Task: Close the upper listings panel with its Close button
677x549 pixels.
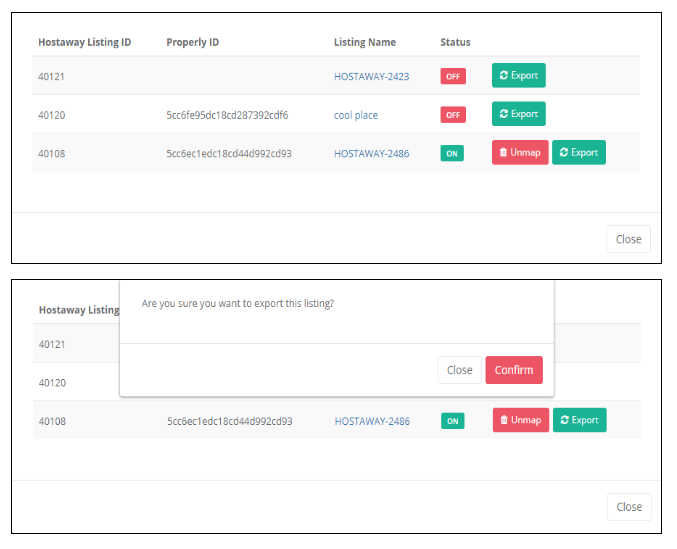Action: pos(628,239)
